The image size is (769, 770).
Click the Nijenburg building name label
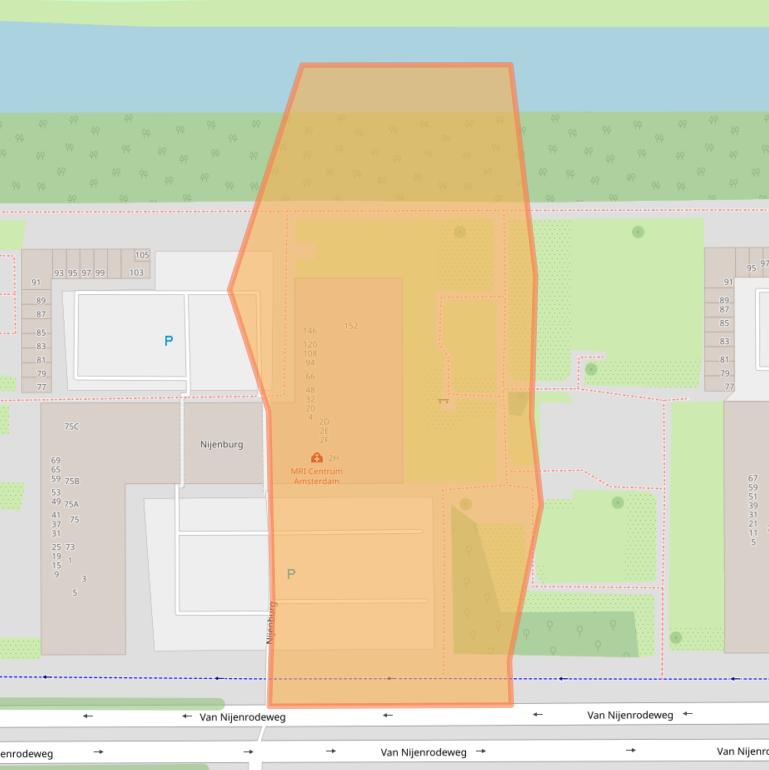221,444
